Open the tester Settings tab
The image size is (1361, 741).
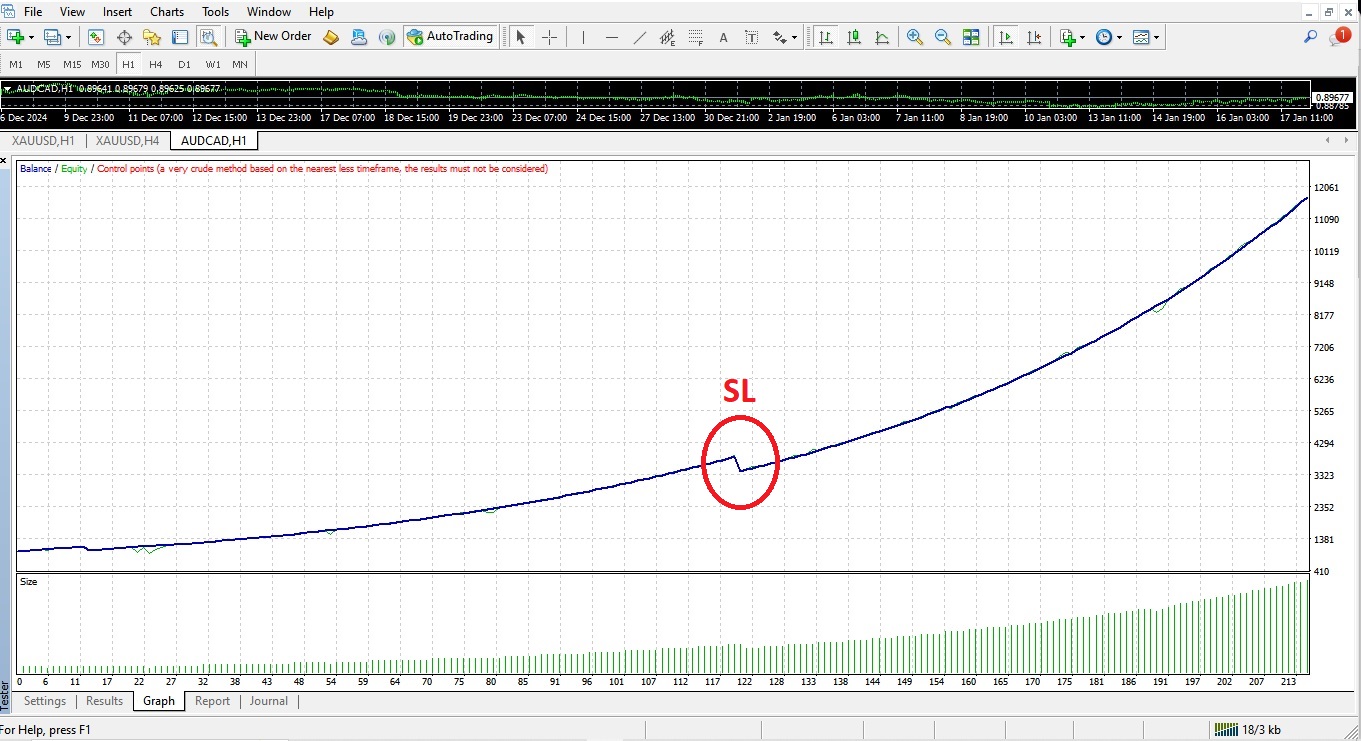pyautogui.click(x=45, y=701)
